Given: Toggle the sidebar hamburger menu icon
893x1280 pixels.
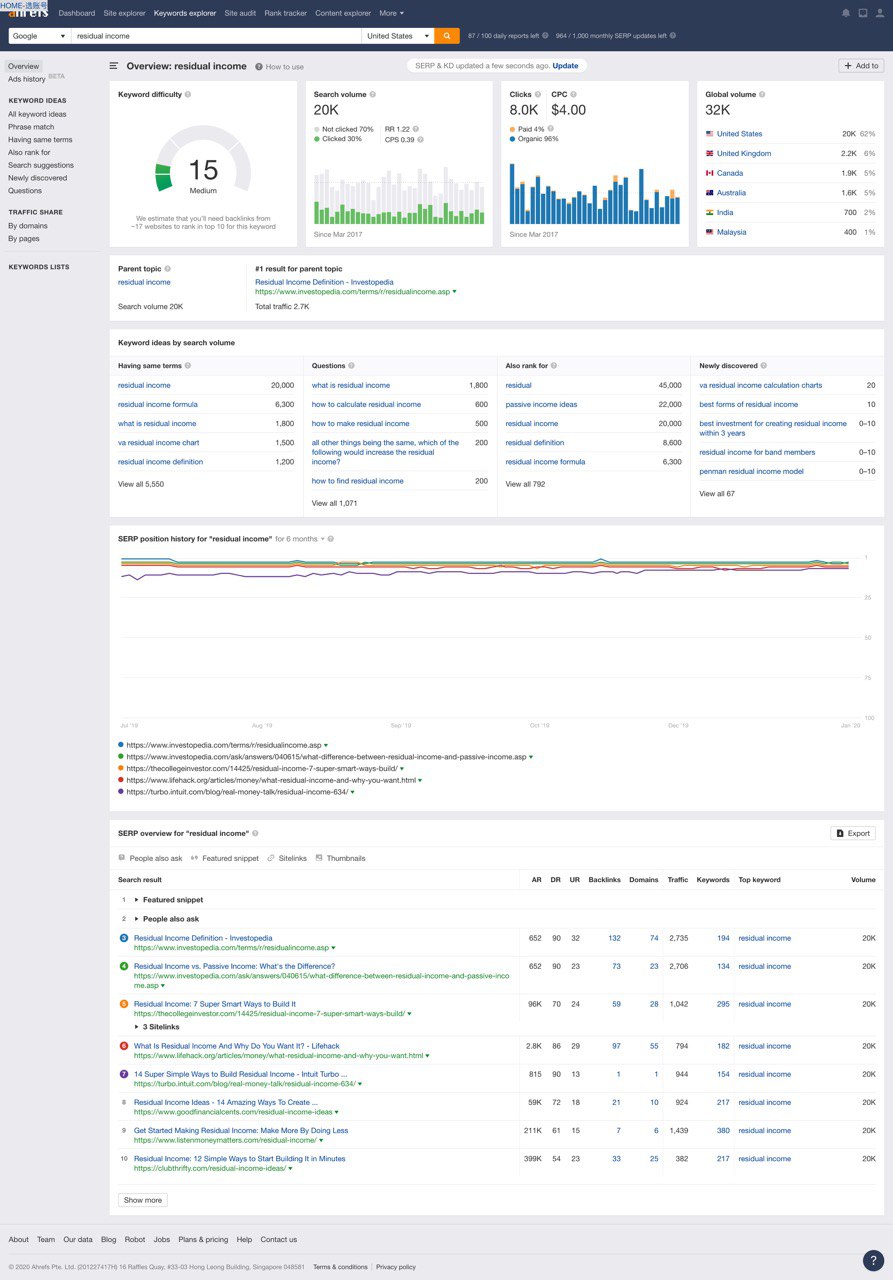Looking at the screenshot, I should coord(114,66).
